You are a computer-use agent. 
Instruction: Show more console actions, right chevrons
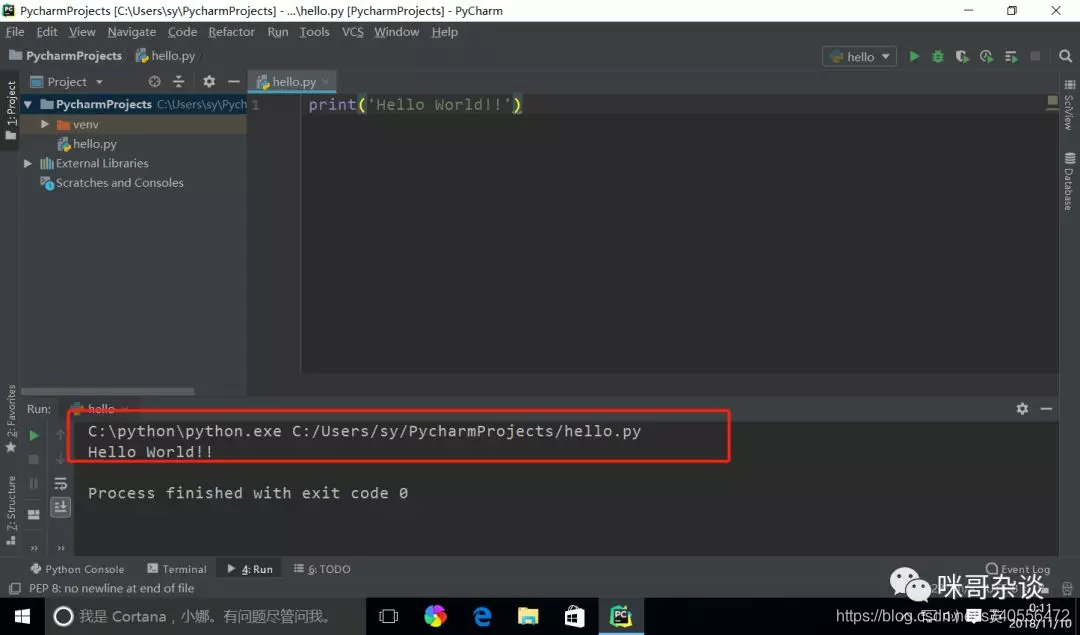tap(61, 548)
